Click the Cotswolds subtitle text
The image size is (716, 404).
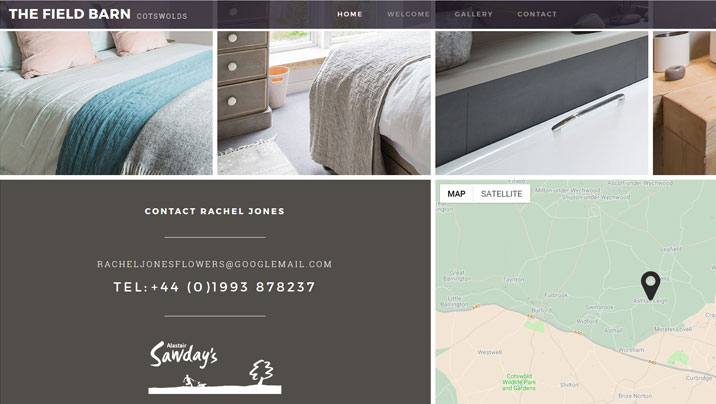point(162,16)
